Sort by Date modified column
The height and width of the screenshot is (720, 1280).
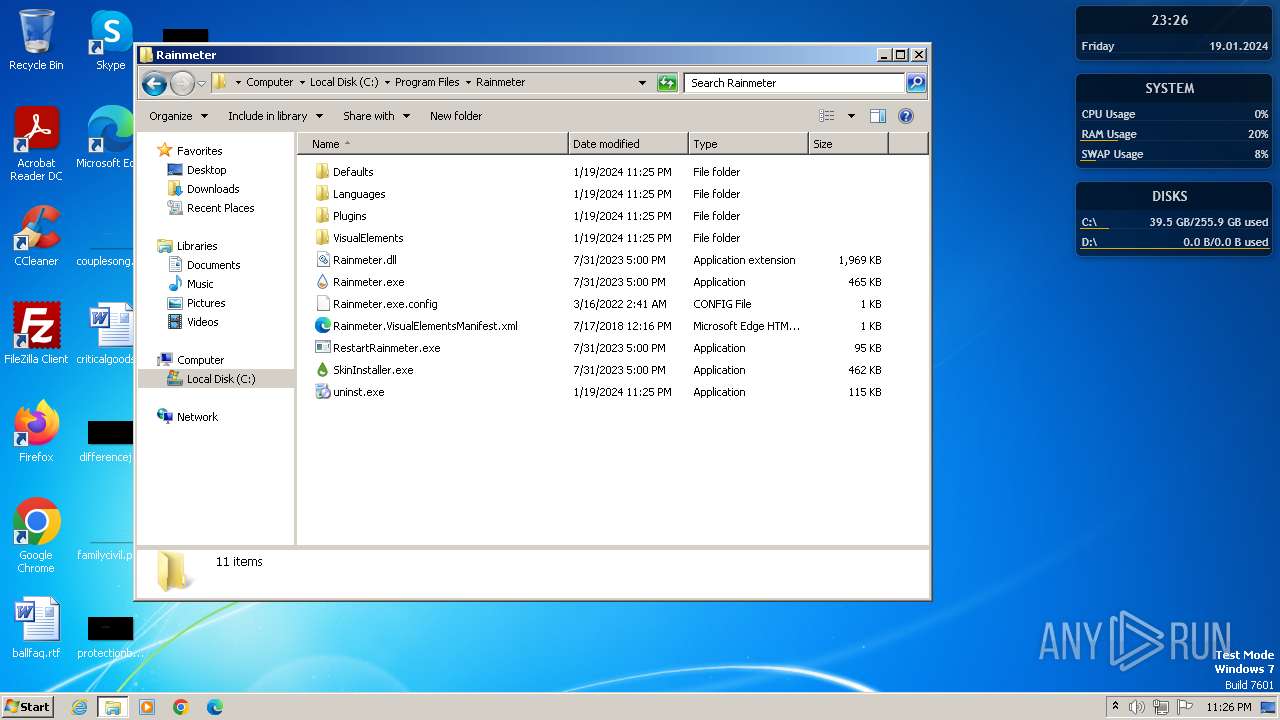(628, 144)
